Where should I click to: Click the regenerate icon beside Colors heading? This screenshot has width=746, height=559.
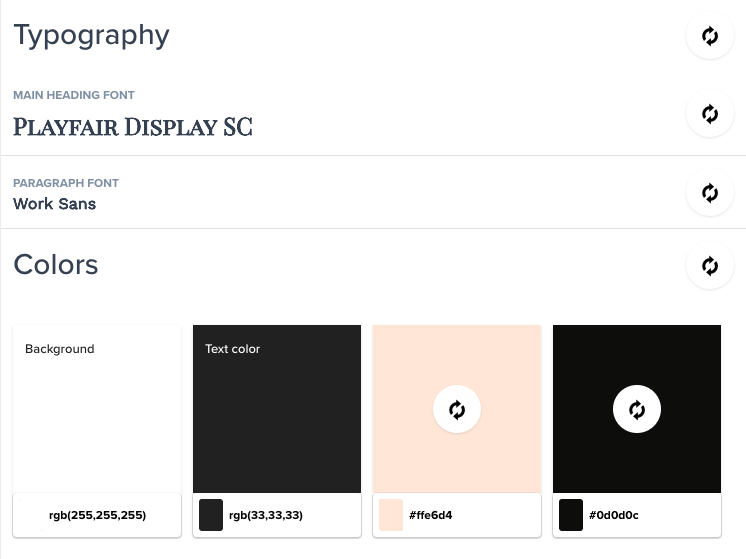710,266
